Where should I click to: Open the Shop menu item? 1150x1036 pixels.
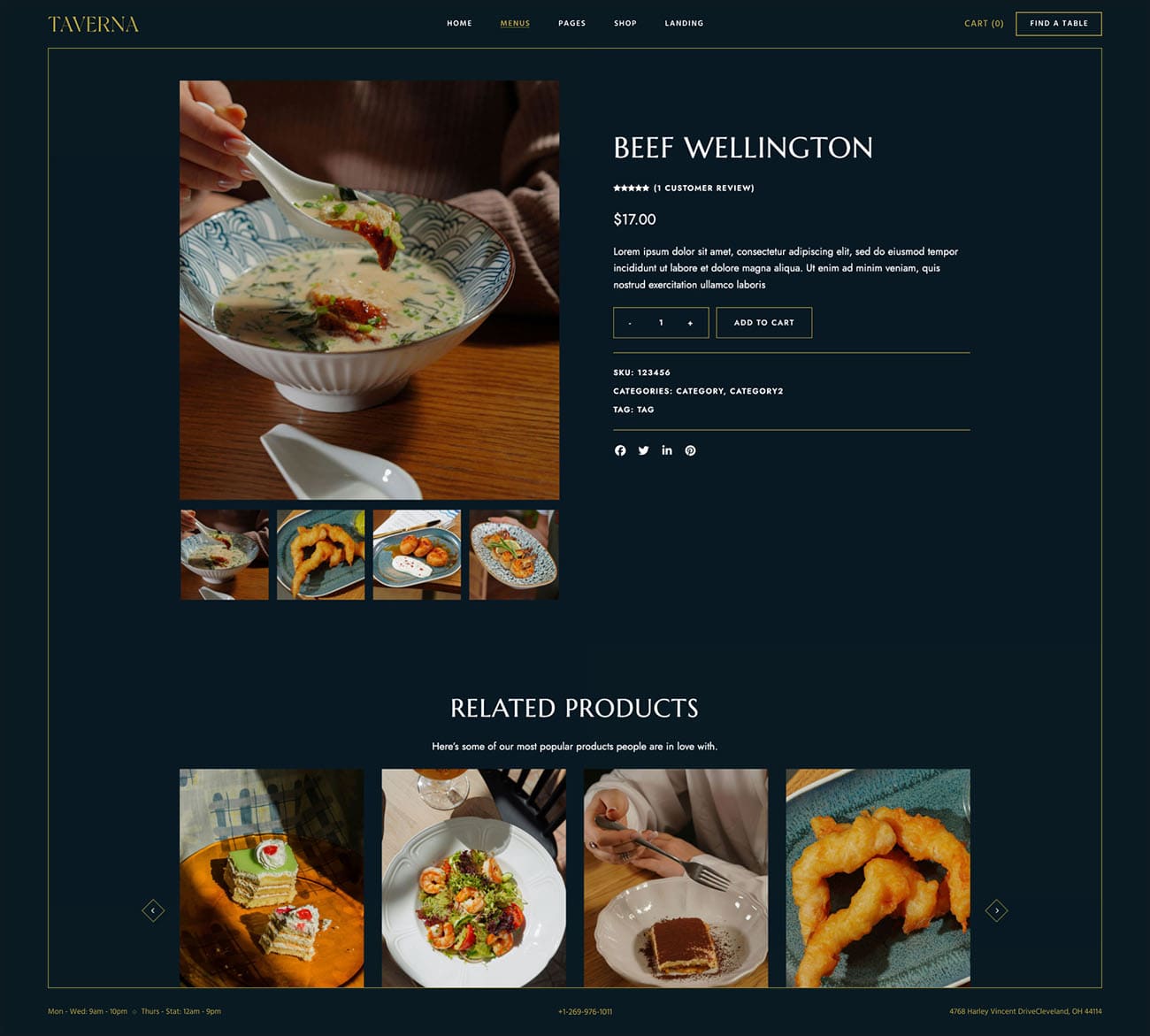pyautogui.click(x=625, y=23)
